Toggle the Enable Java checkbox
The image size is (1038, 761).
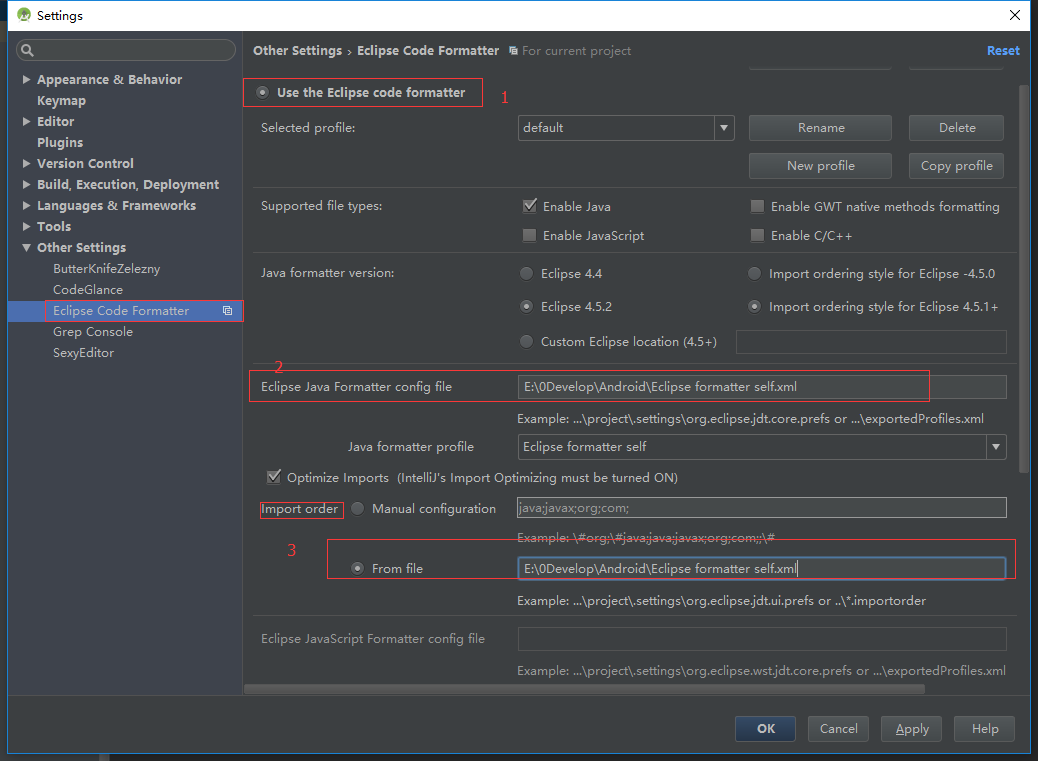click(530, 206)
